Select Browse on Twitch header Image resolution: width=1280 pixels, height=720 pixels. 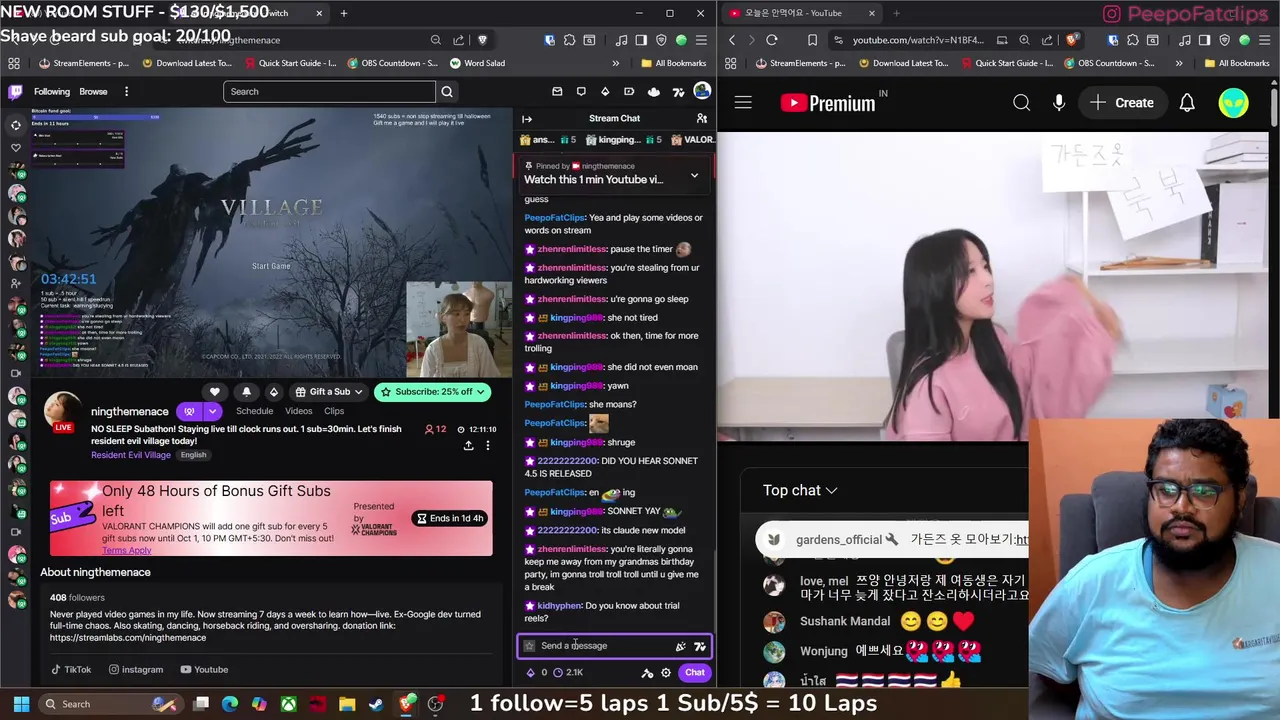pos(93,91)
